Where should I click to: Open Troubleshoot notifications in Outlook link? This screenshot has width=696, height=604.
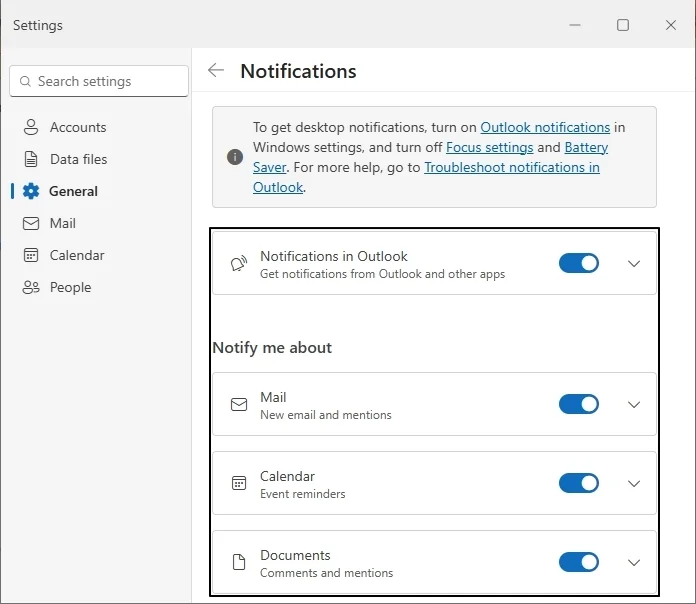point(512,167)
